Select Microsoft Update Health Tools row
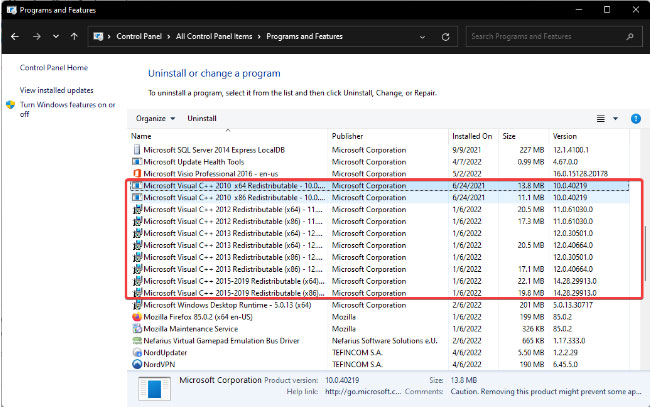The width and height of the screenshot is (650, 407). coord(380,162)
